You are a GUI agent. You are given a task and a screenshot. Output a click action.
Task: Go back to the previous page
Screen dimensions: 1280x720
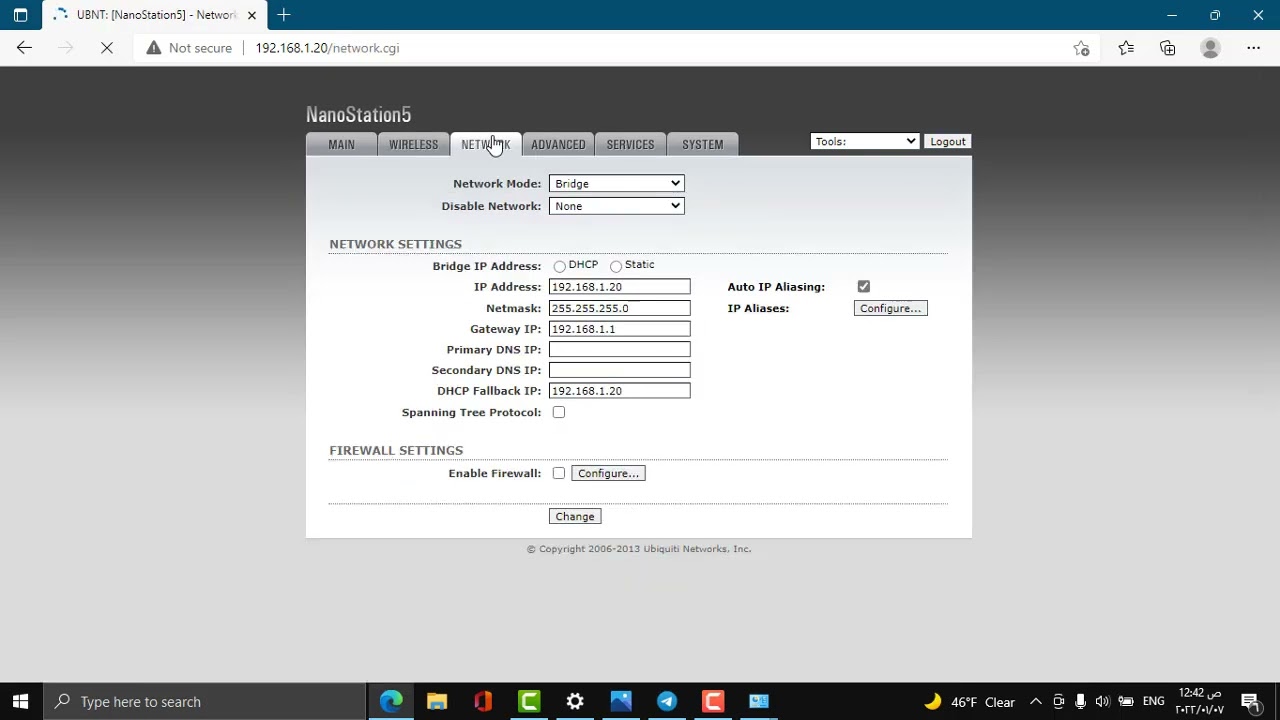pyautogui.click(x=24, y=48)
